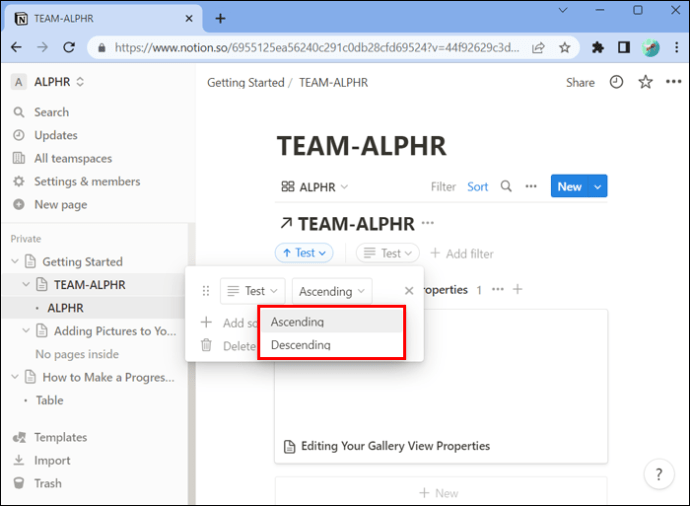Click the Delete sort trash icon
This screenshot has height=506, width=690.
click(206, 345)
